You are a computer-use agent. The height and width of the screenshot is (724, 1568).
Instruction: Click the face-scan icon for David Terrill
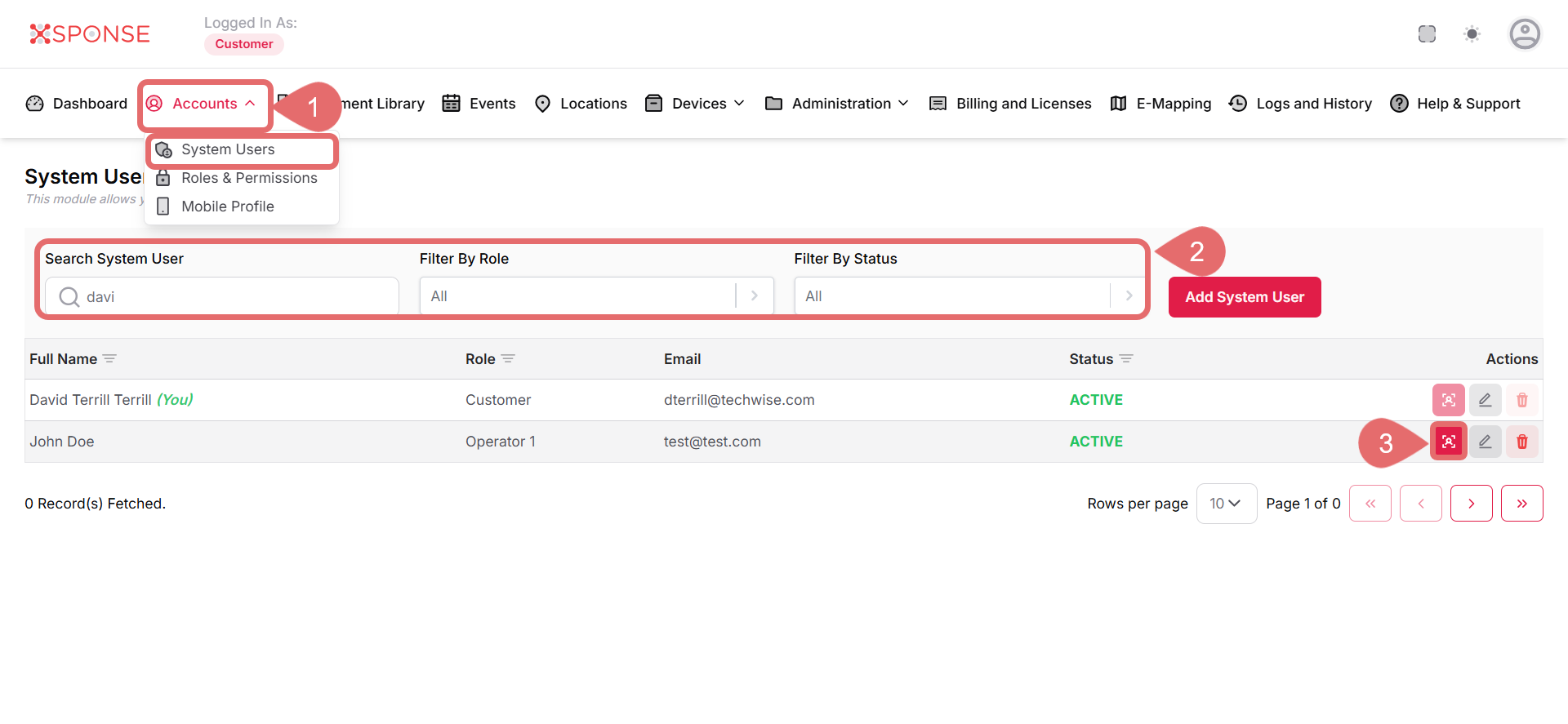1448,400
